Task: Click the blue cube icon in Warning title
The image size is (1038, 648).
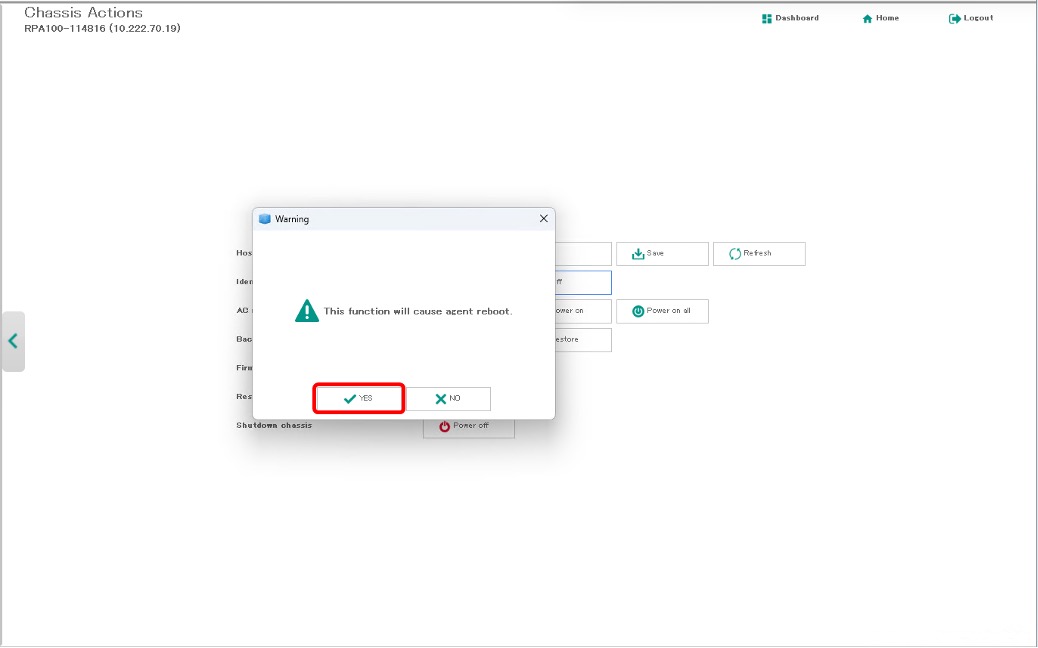Action: [x=265, y=219]
